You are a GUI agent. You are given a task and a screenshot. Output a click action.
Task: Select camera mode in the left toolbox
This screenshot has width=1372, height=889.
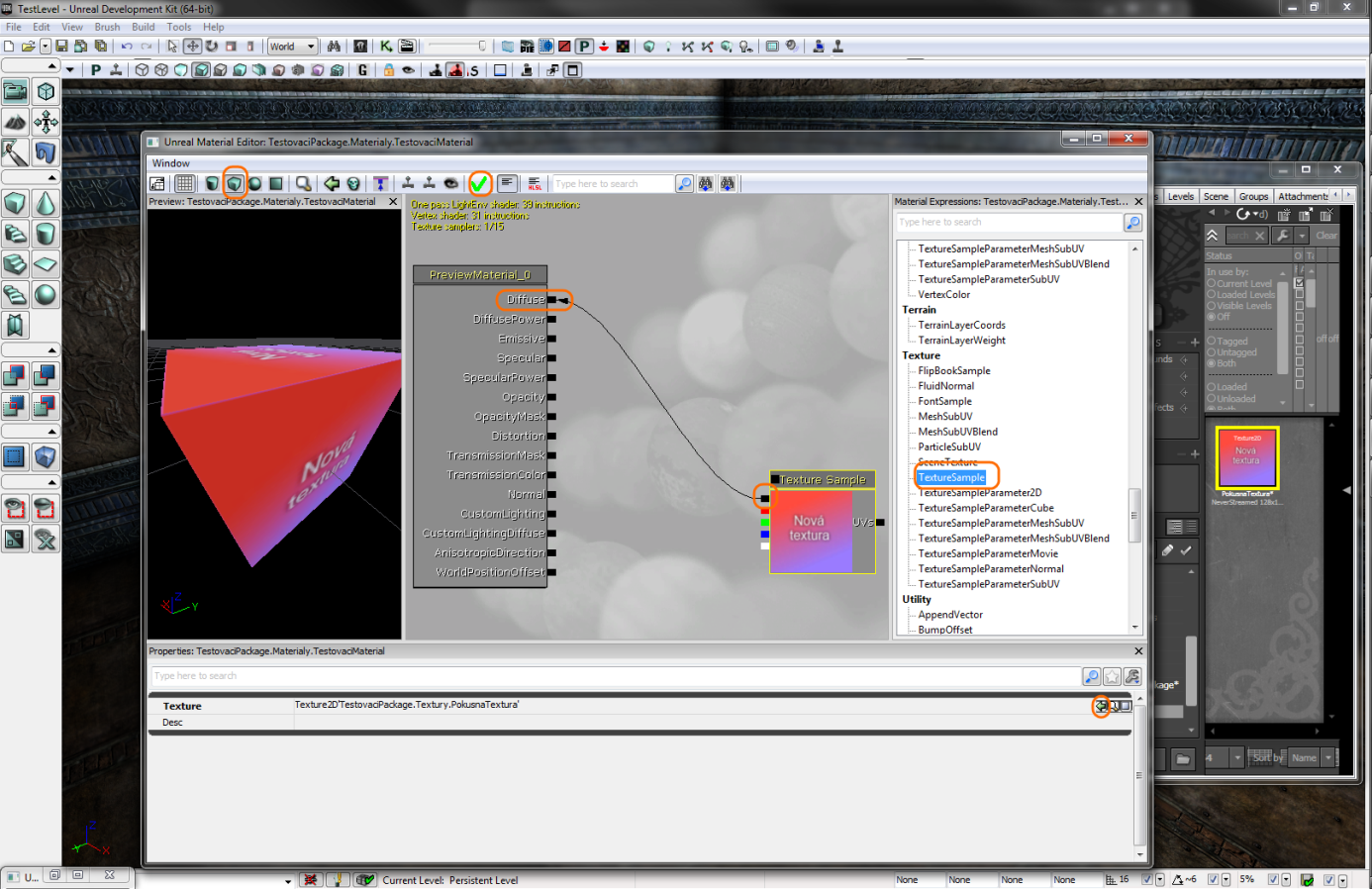(16, 92)
